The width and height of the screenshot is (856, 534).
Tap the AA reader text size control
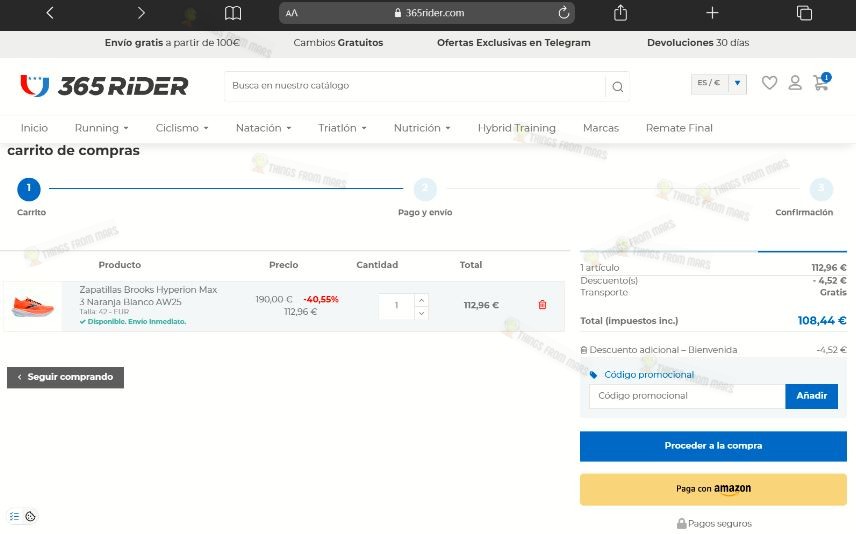tap(292, 13)
